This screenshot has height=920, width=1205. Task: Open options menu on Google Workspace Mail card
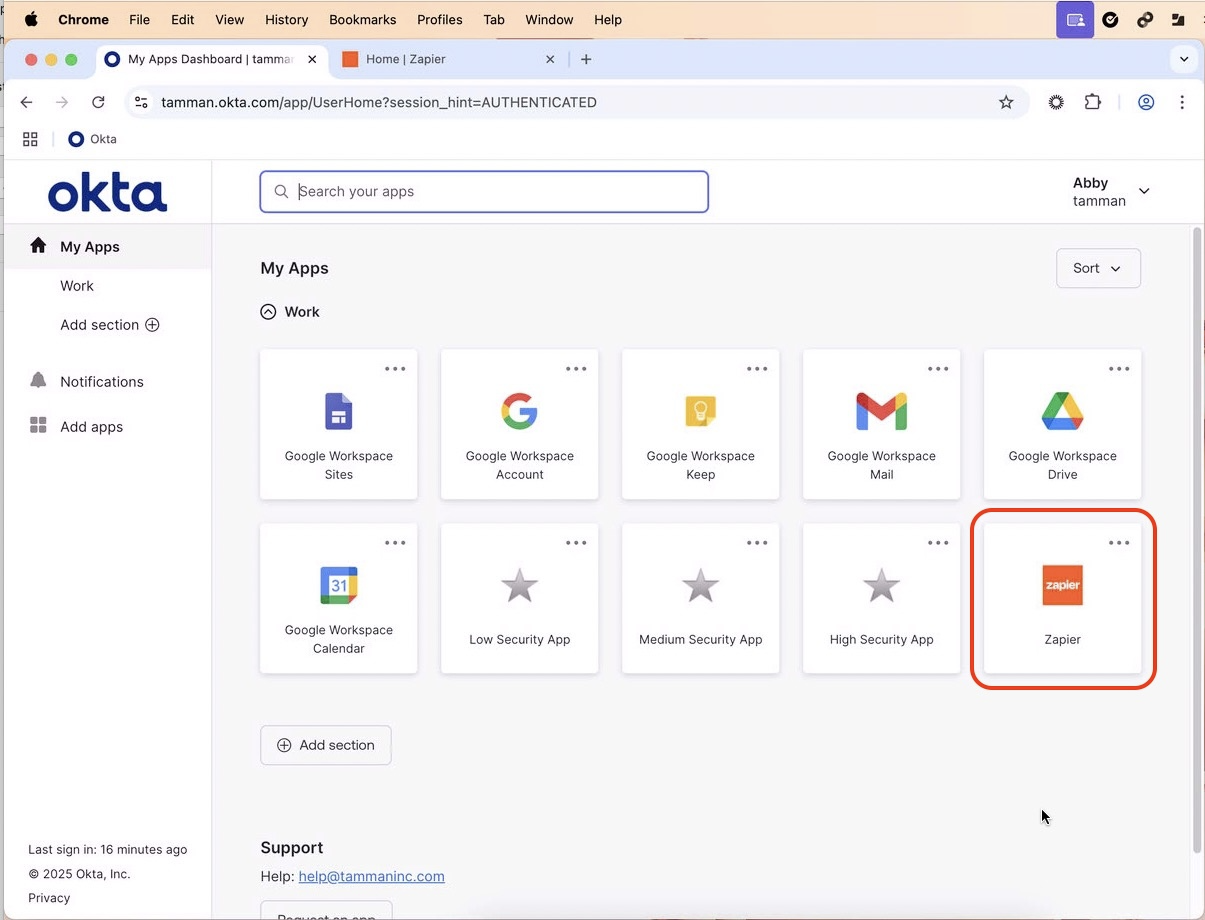[x=938, y=369]
